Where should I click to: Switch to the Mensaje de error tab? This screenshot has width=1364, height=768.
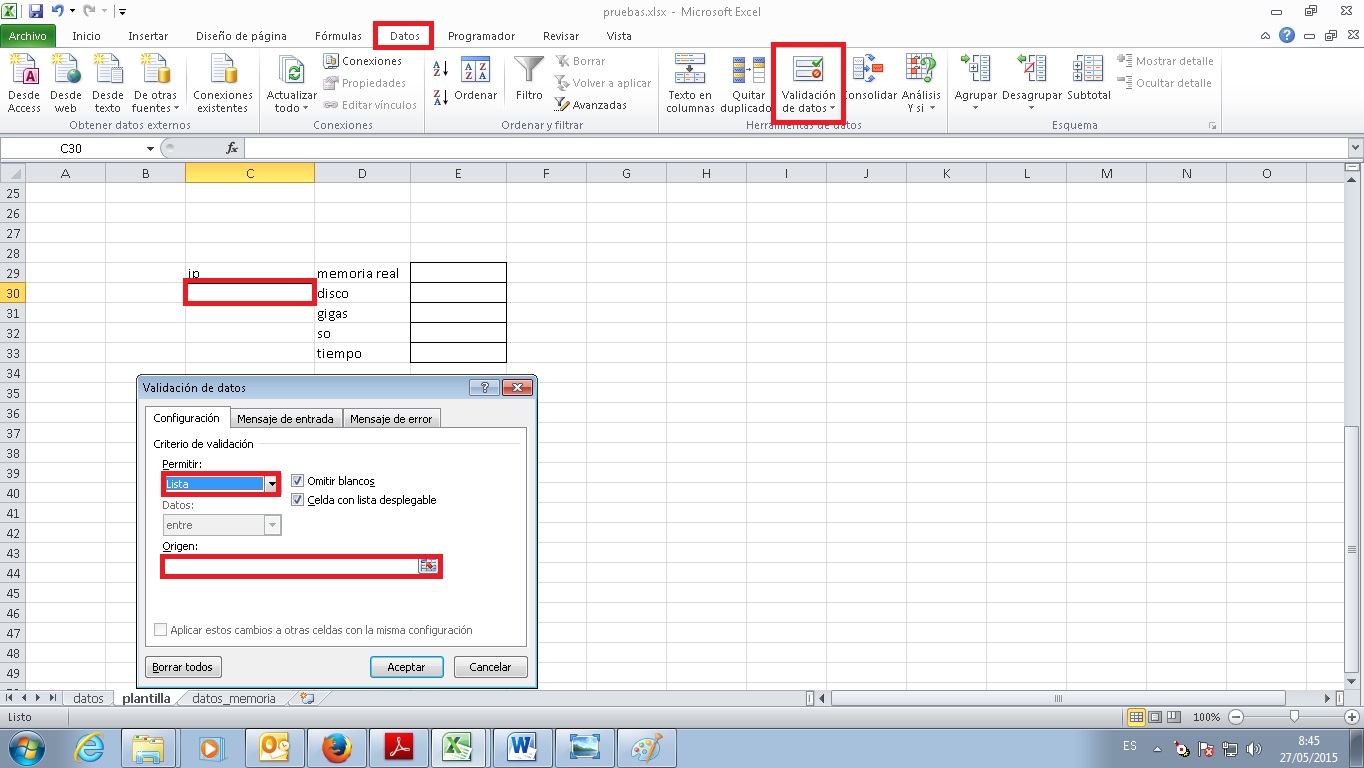click(391, 418)
